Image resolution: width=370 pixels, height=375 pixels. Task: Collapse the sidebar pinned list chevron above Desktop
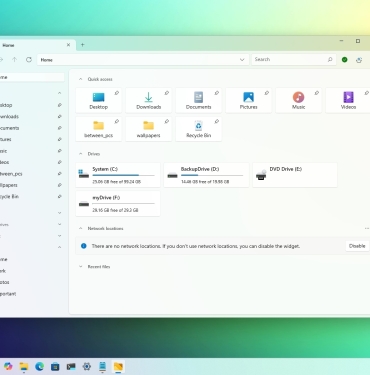[x=59, y=93]
